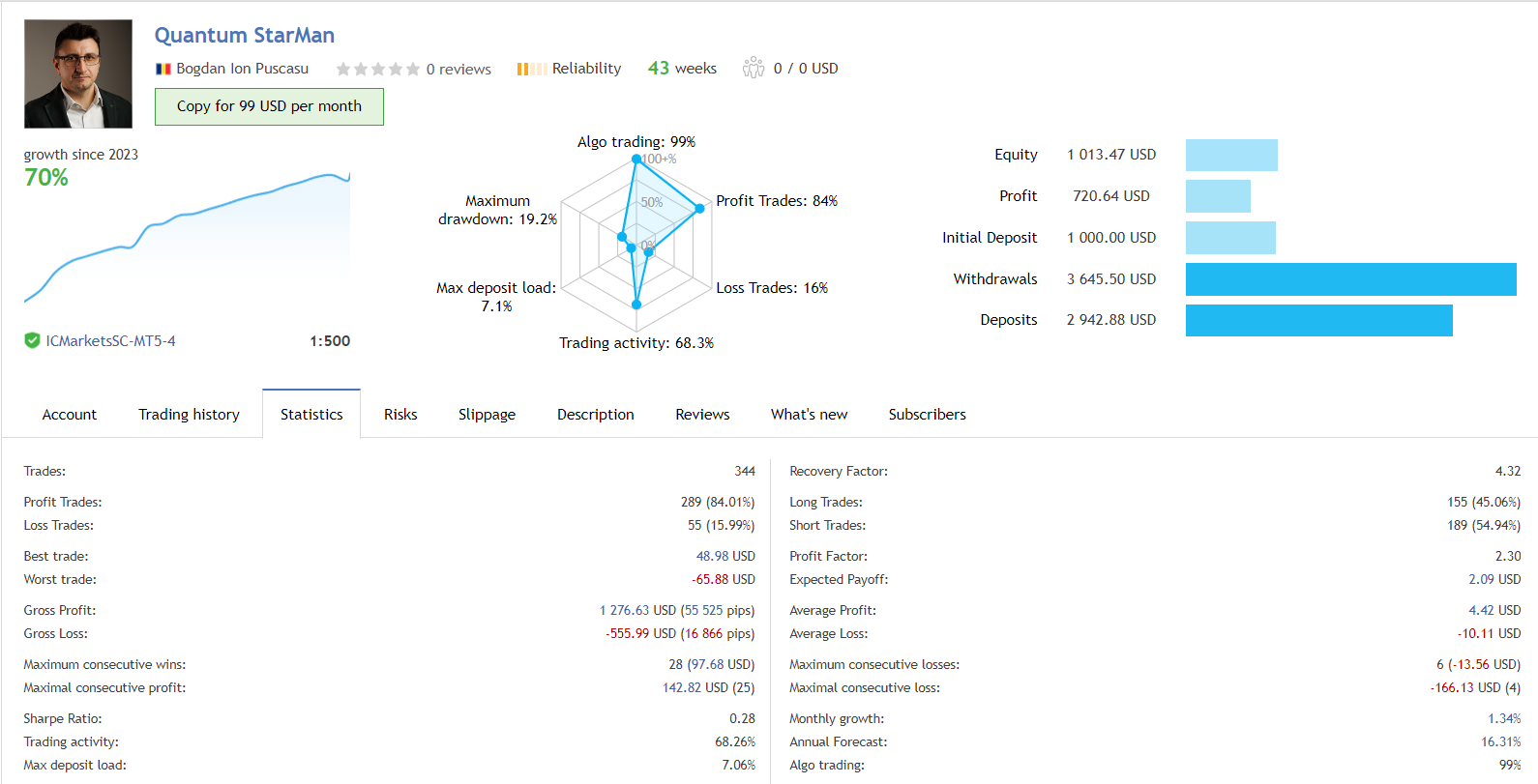Image resolution: width=1538 pixels, height=784 pixels.
Task: Click the Profit Trades point on radar chart
Action: click(699, 208)
